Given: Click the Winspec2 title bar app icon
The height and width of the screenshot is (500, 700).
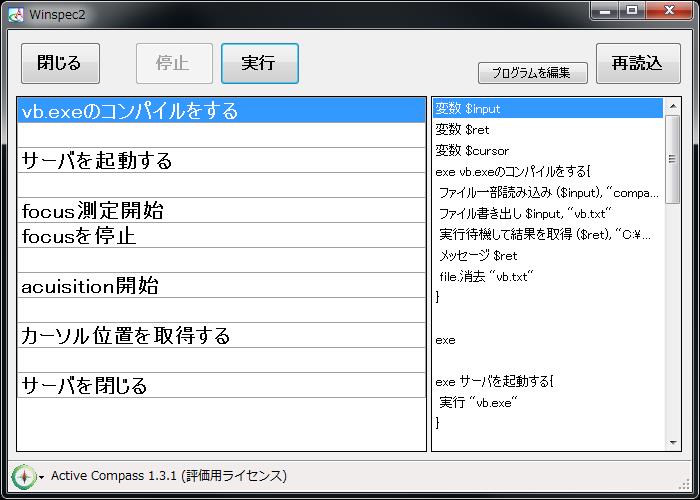Looking at the screenshot, I should 15,12.
